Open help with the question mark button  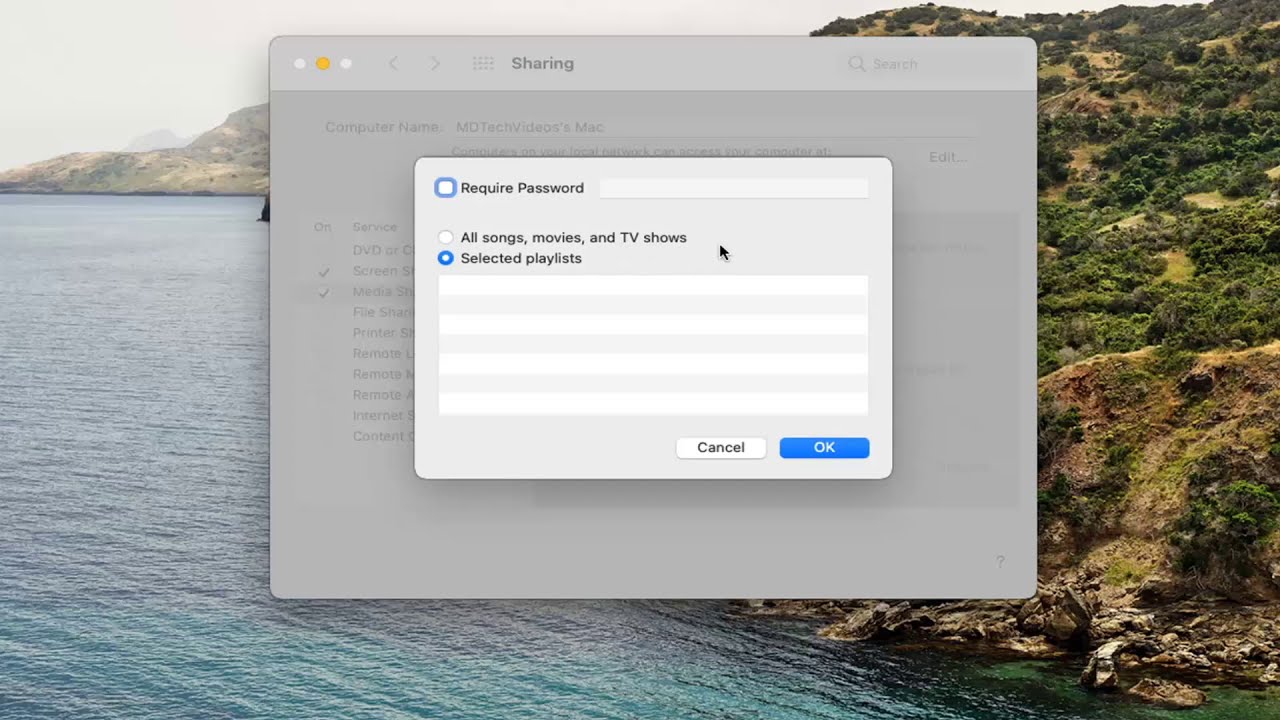999,562
